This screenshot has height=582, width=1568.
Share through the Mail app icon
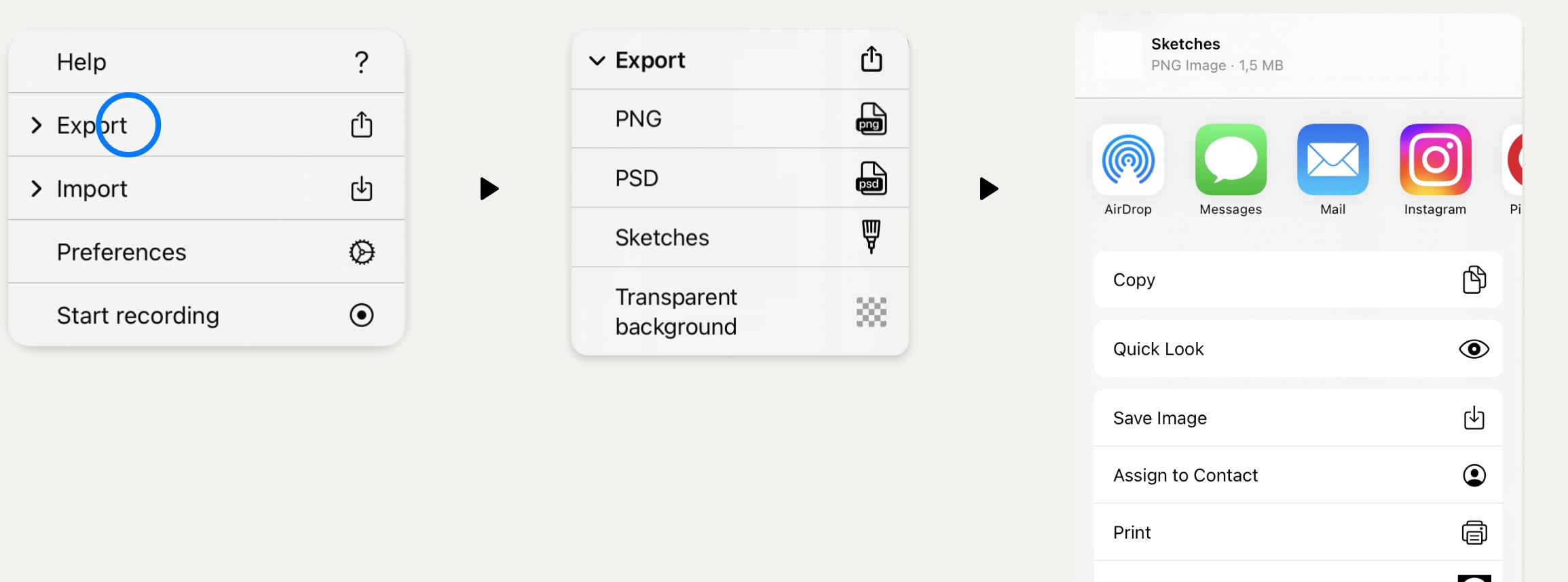[x=1332, y=159]
